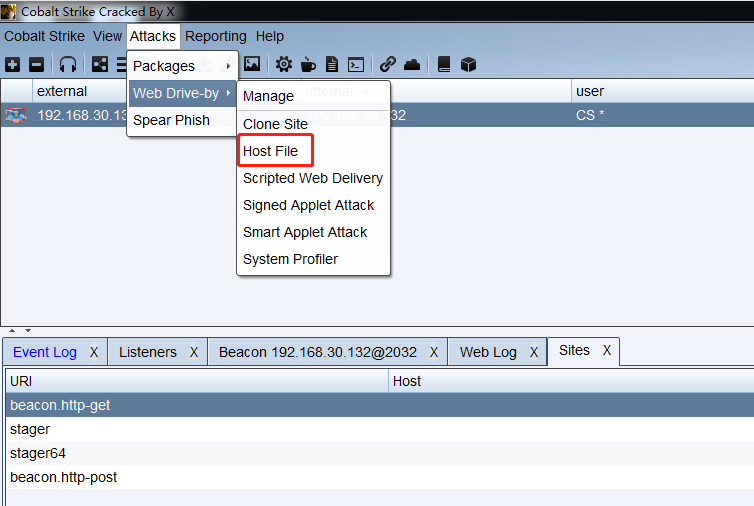Click the Attacks menu
This screenshot has height=506, width=754.
153,36
